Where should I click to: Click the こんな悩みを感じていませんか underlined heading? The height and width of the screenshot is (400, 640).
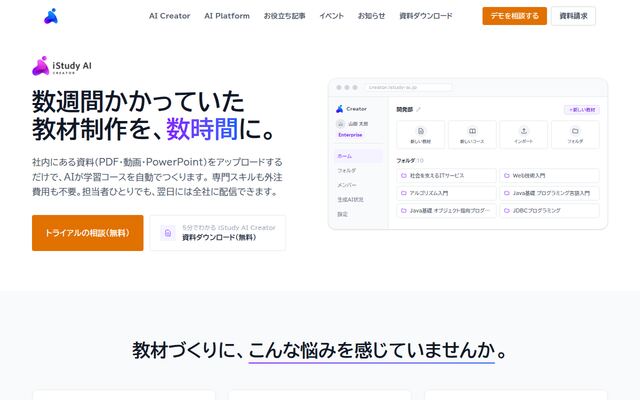372,351
